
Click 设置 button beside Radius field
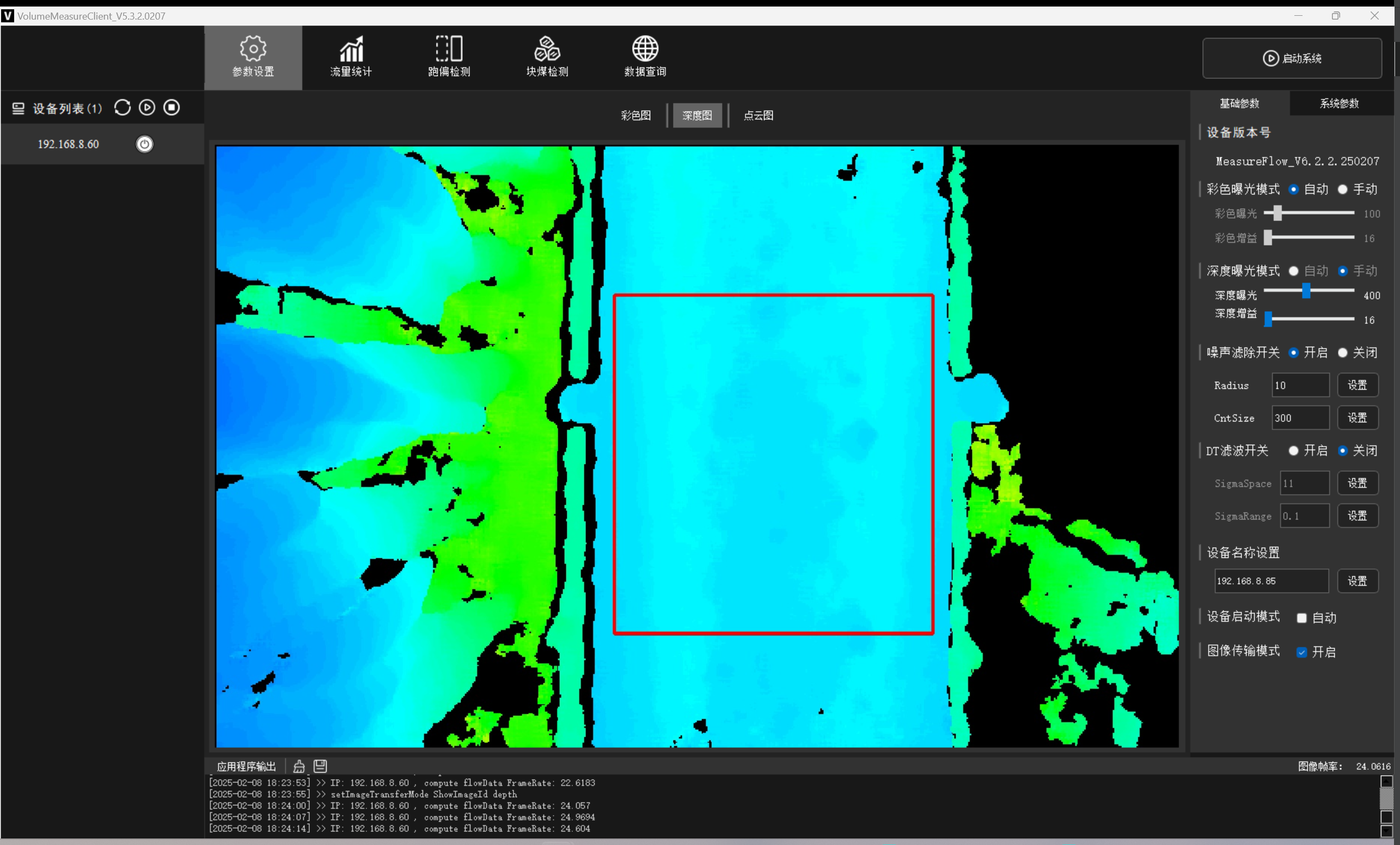(x=1357, y=385)
